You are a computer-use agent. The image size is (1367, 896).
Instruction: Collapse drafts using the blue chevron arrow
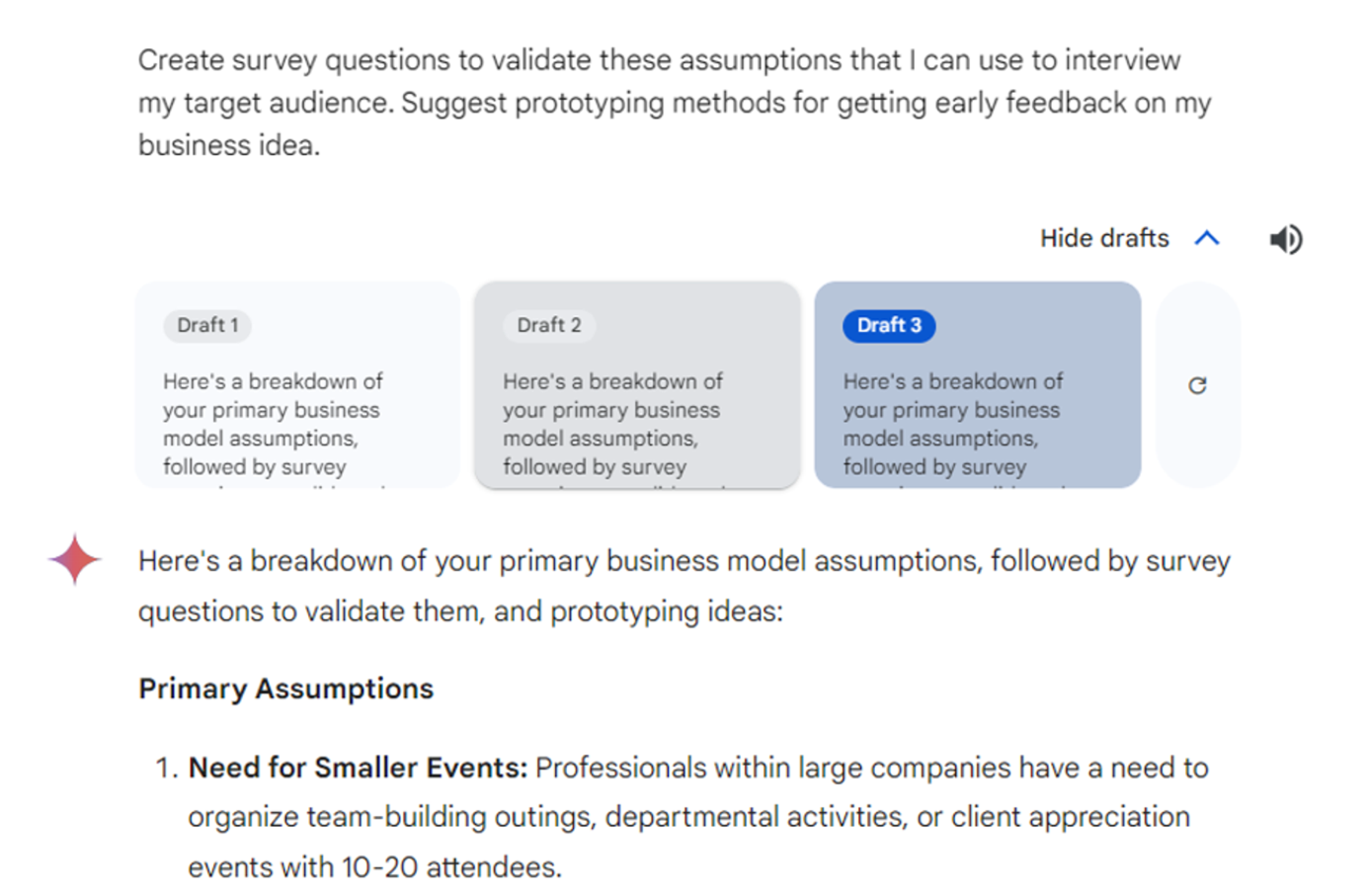[1207, 238]
